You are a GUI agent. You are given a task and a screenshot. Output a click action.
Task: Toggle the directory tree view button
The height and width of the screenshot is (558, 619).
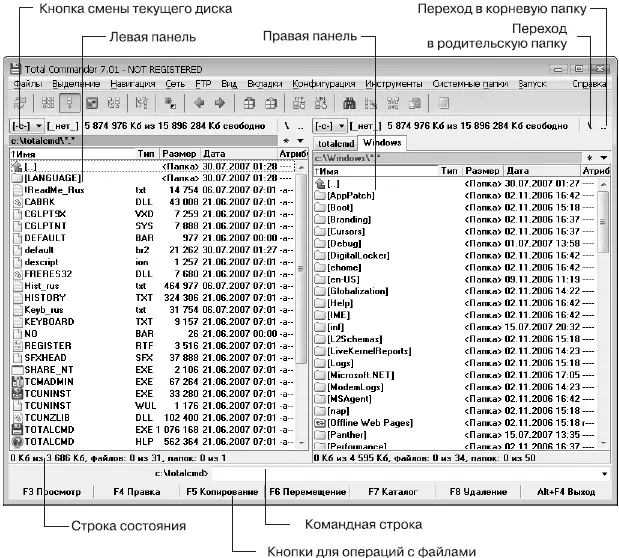click(114, 103)
